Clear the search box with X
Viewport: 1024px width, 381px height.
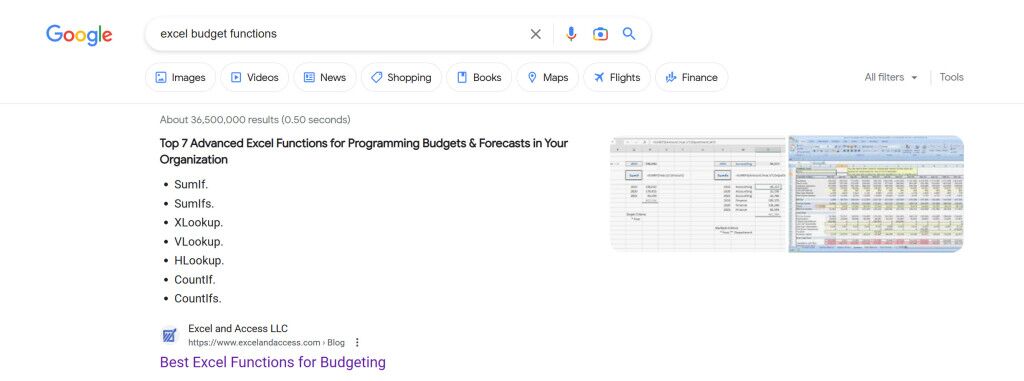[536, 34]
